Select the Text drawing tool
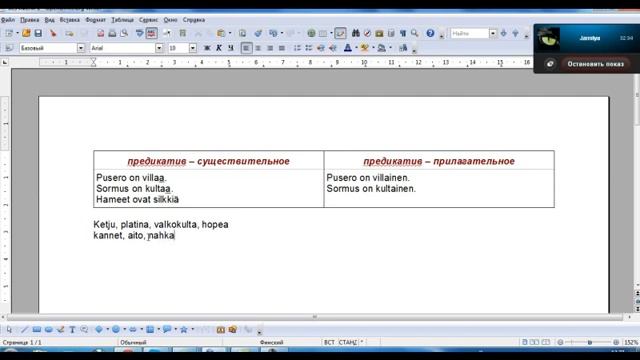 coord(72,330)
